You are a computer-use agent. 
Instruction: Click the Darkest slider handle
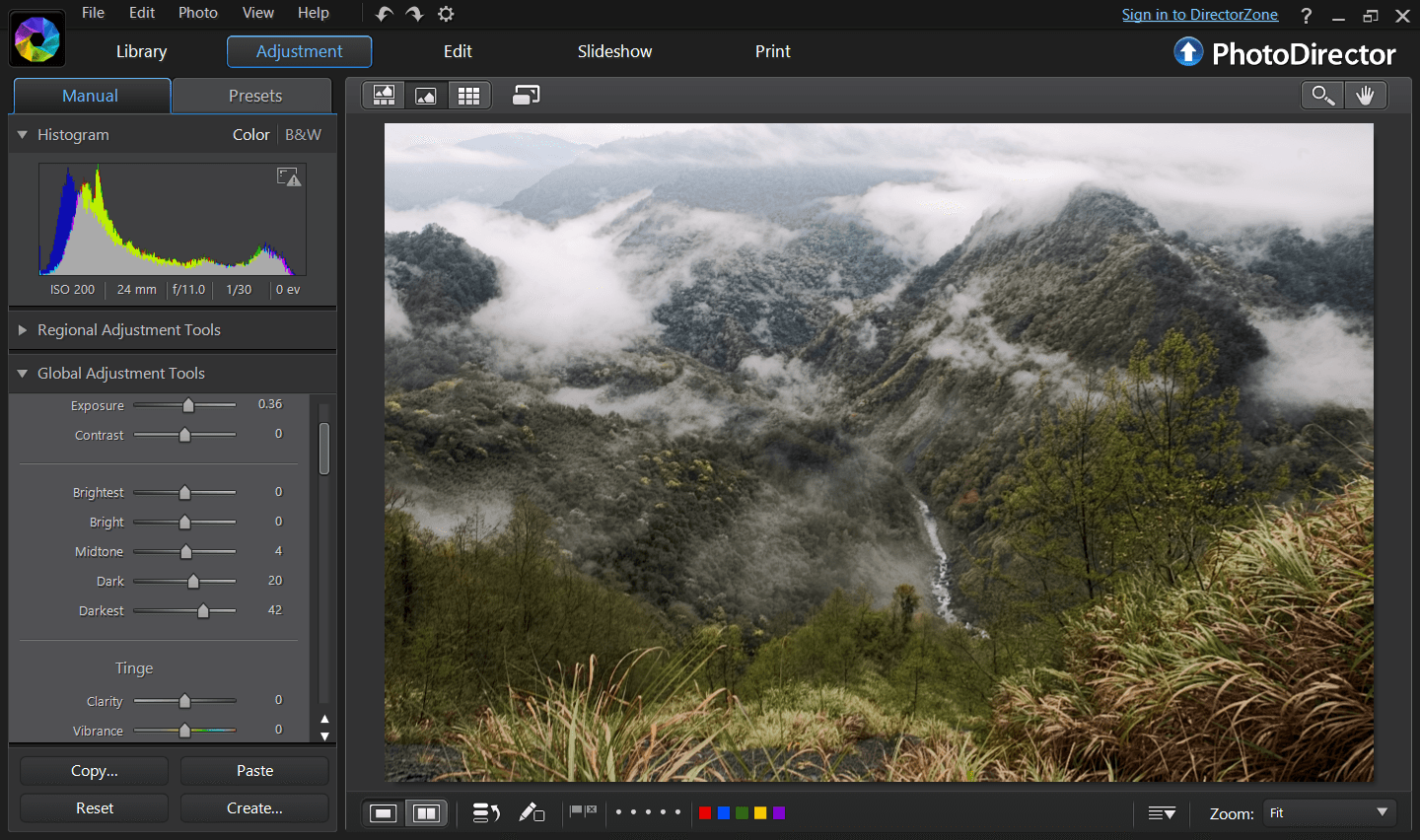(203, 611)
